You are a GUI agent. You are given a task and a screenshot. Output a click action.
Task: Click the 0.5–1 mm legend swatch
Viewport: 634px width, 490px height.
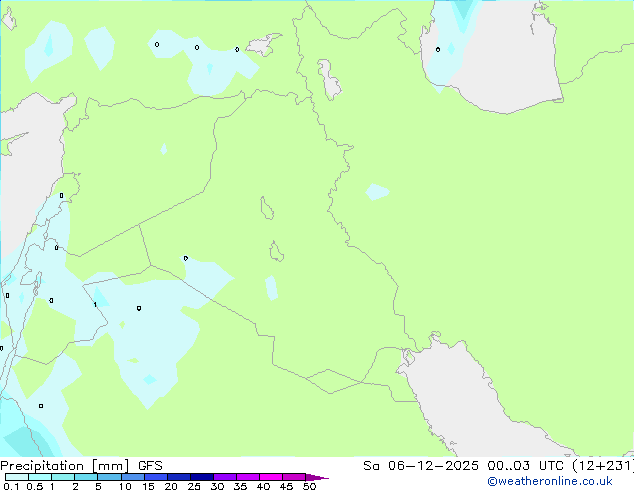[x=40, y=477]
